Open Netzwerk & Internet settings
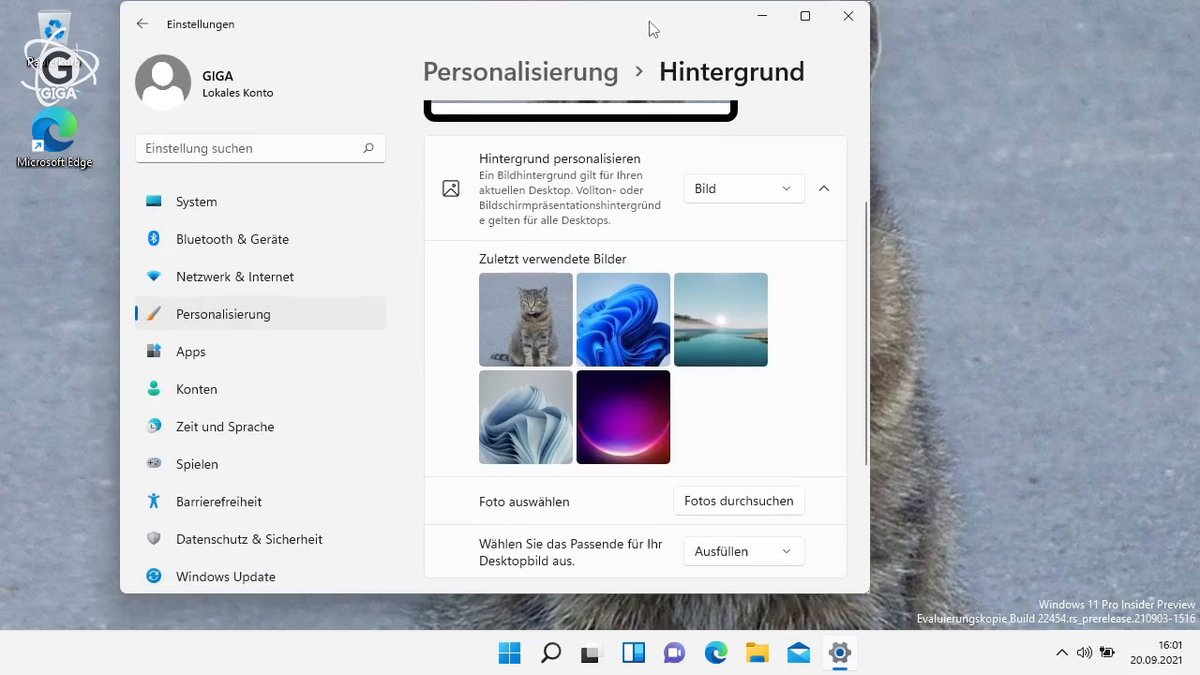Screen dimensions: 1200x675 coord(235,276)
